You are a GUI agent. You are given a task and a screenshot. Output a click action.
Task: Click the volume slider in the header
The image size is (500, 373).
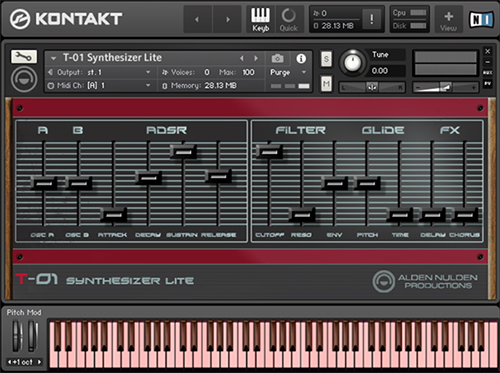tap(446, 87)
